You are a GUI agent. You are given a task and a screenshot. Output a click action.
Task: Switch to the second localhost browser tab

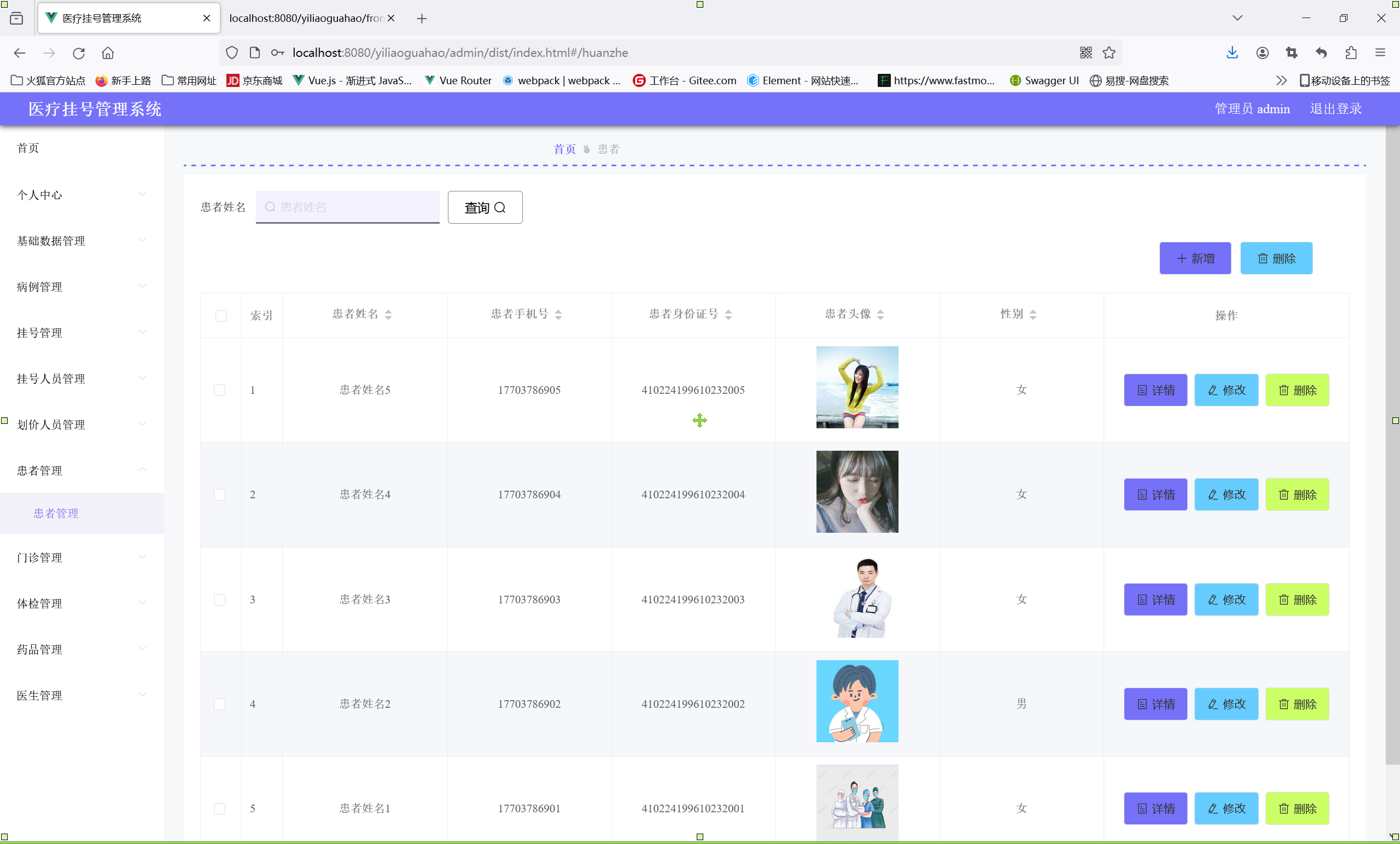pos(306,18)
